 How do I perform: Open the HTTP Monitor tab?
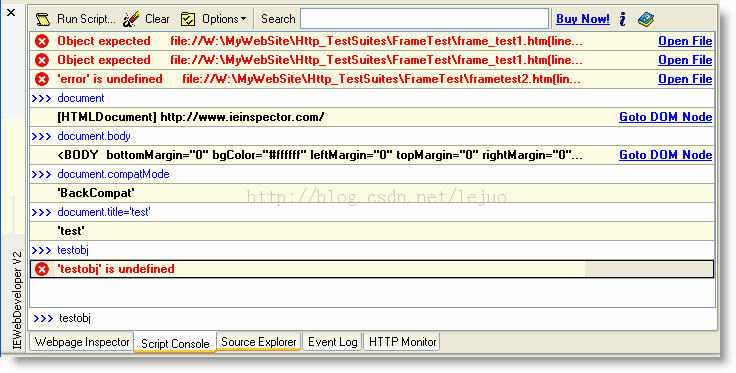(x=403, y=342)
